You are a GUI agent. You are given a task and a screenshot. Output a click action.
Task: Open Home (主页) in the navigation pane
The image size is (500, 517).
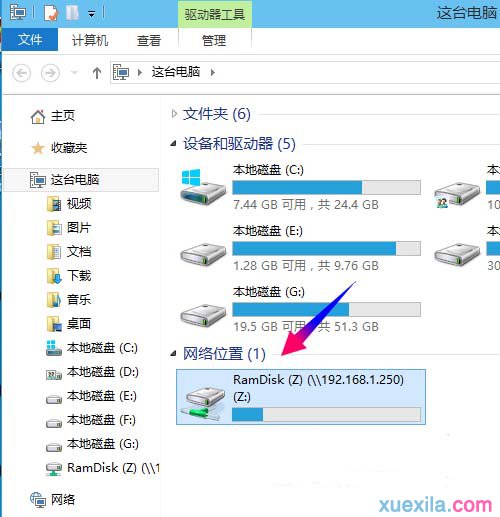[53, 116]
